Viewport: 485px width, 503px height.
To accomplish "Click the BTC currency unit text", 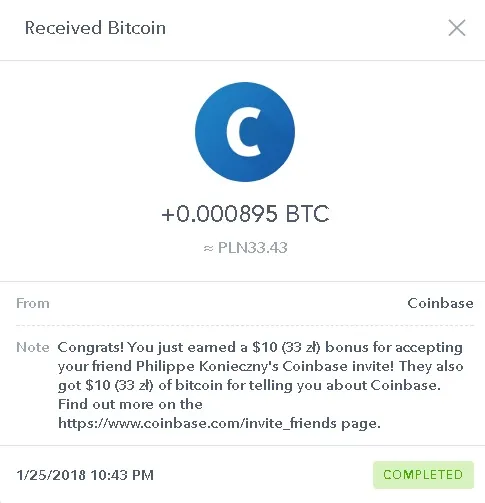I will click(x=307, y=214).
